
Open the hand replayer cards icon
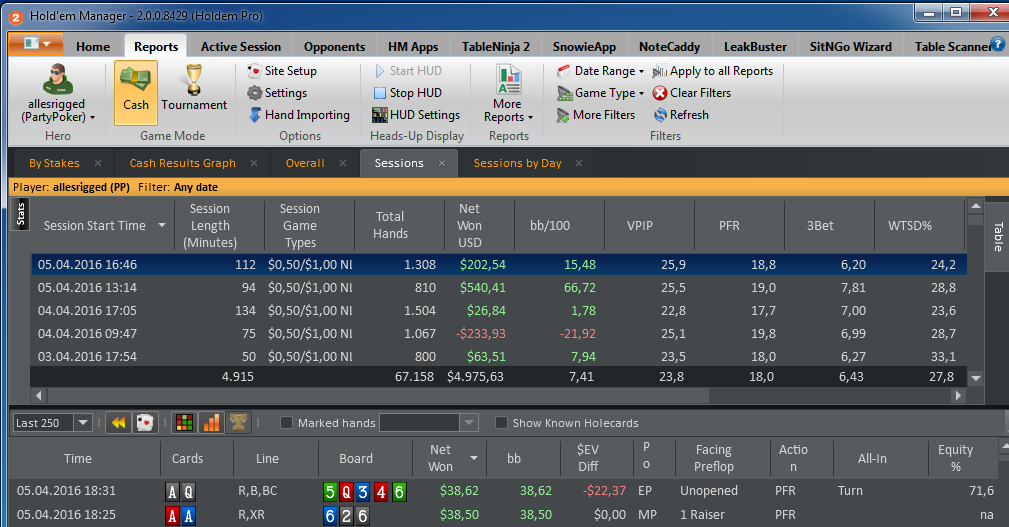[145, 423]
